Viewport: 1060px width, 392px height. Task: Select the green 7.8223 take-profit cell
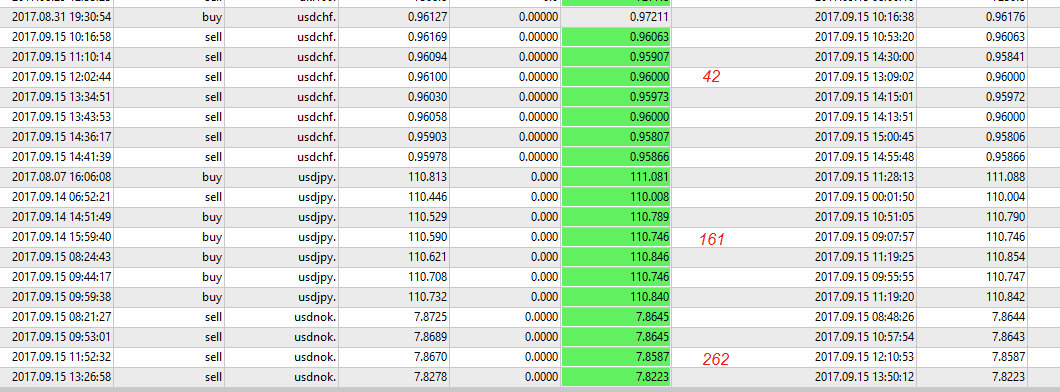point(616,377)
